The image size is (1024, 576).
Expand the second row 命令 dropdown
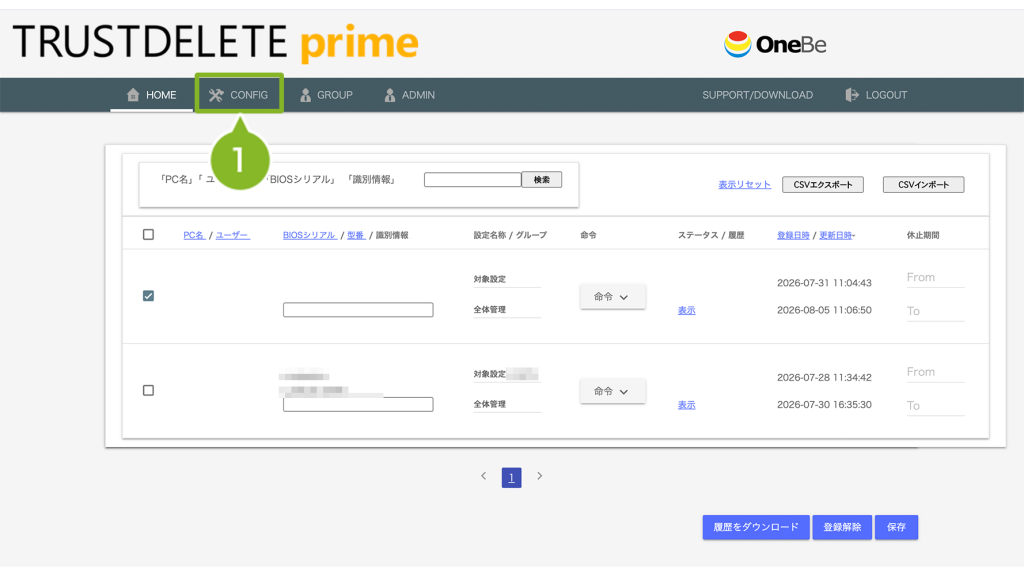click(x=613, y=391)
